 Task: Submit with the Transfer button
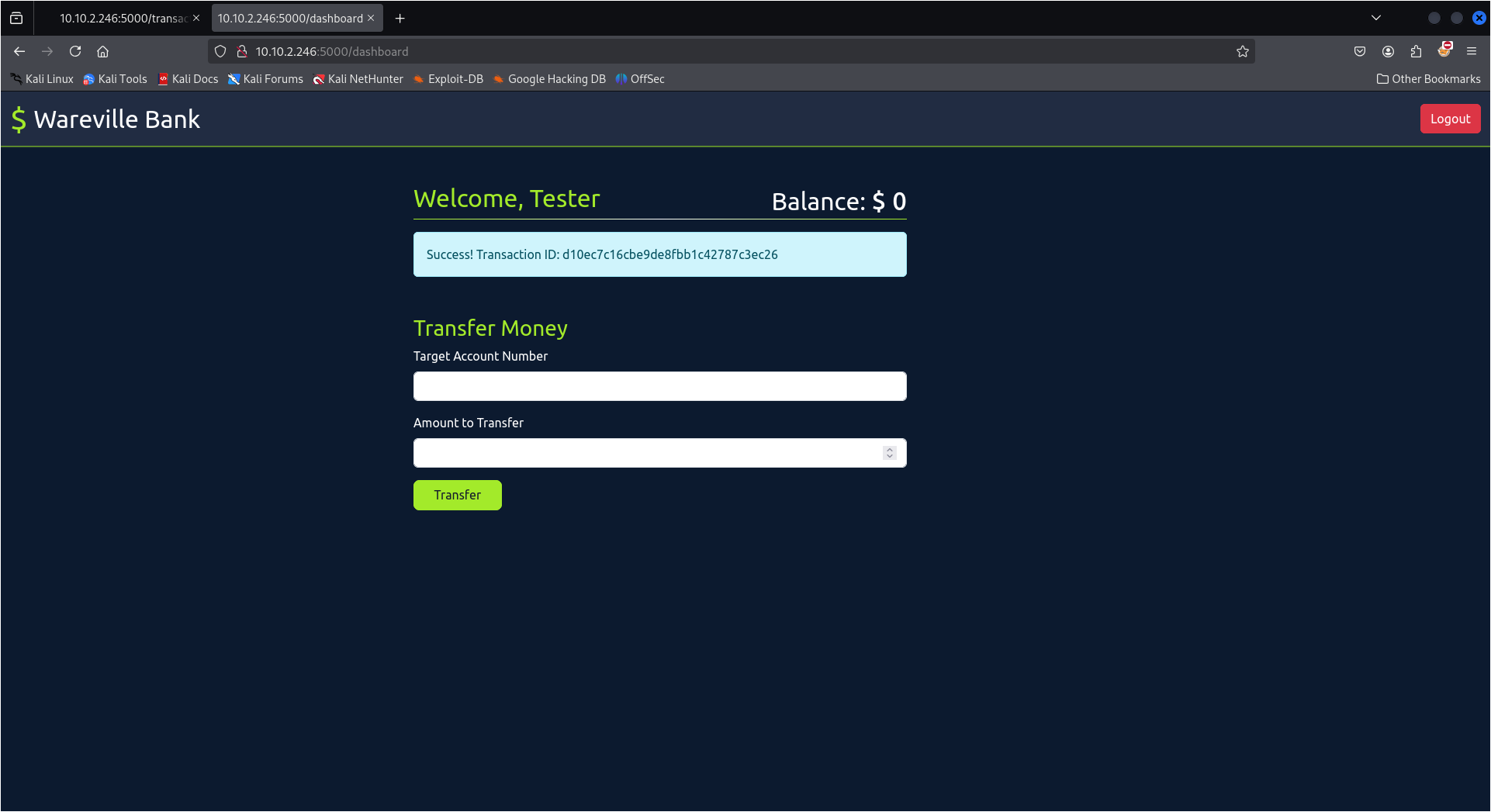[458, 495]
